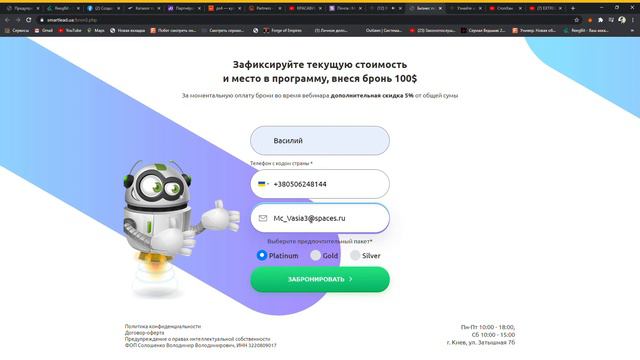This screenshot has height=360, width=640.
Task: Open the Договор-оферта link
Action: point(144,333)
